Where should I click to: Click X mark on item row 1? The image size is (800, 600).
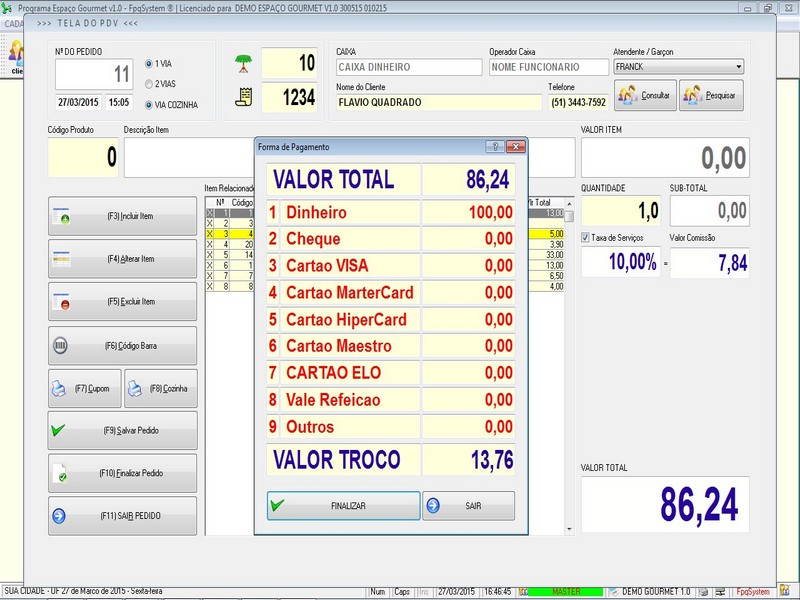(210, 213)
